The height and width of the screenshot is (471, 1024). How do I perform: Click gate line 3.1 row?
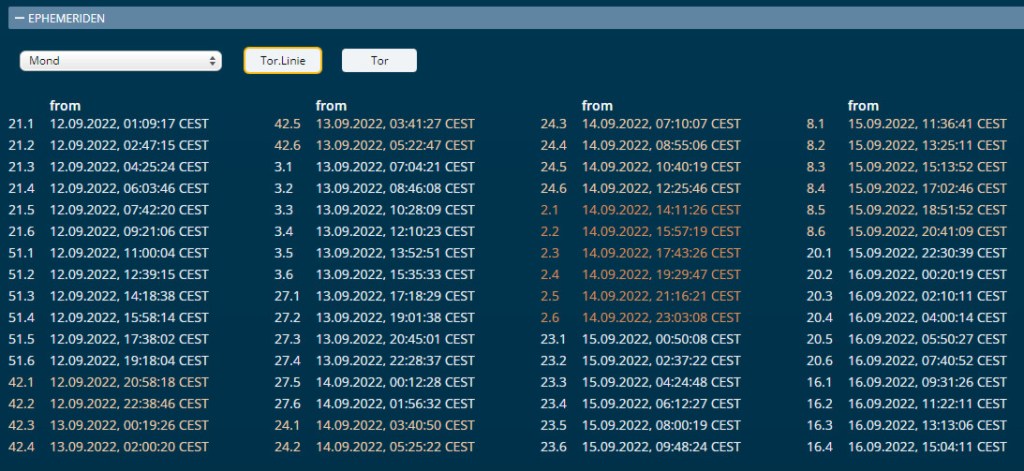[x=284, y=167]
